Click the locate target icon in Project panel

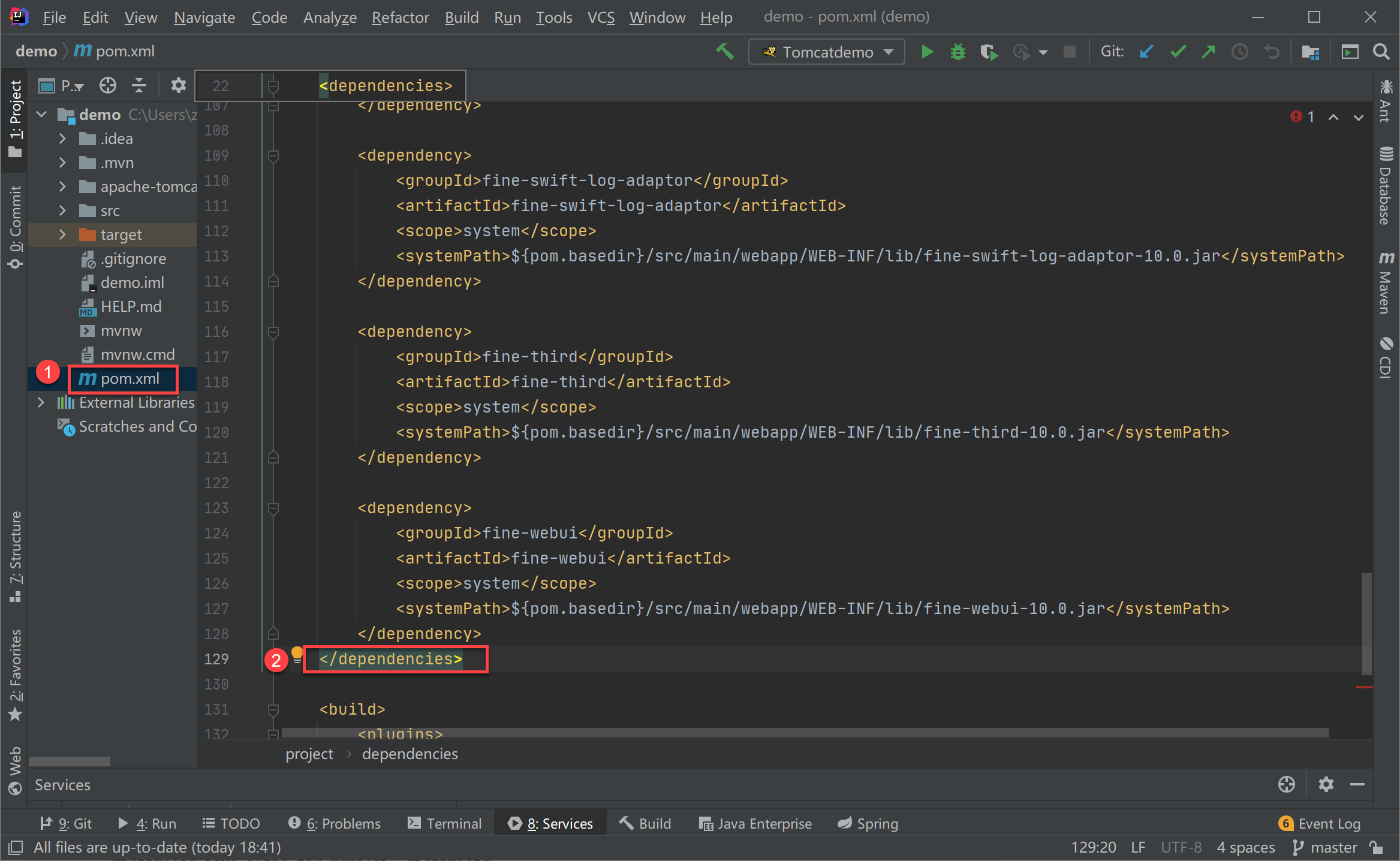(108, 86)
